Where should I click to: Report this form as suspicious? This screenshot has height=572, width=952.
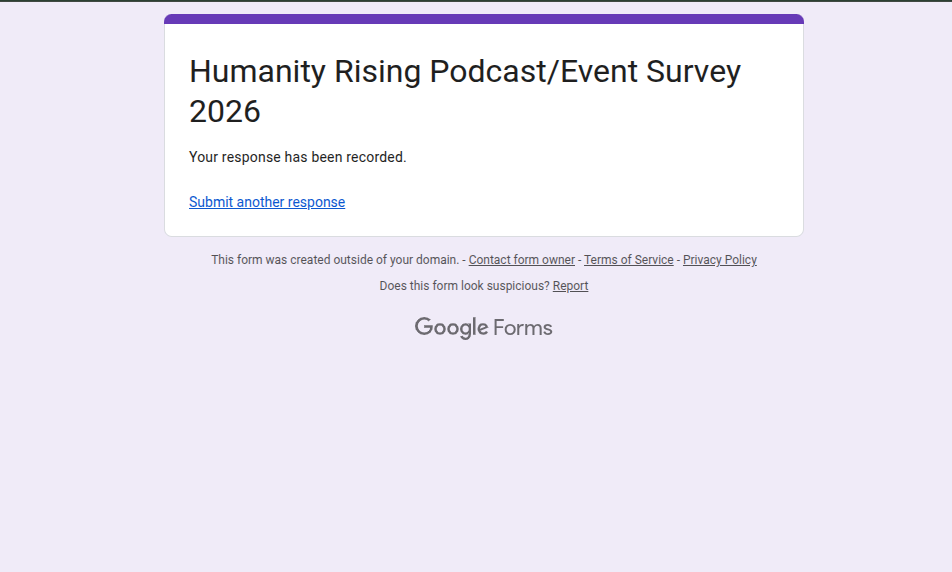coord(570,286)
